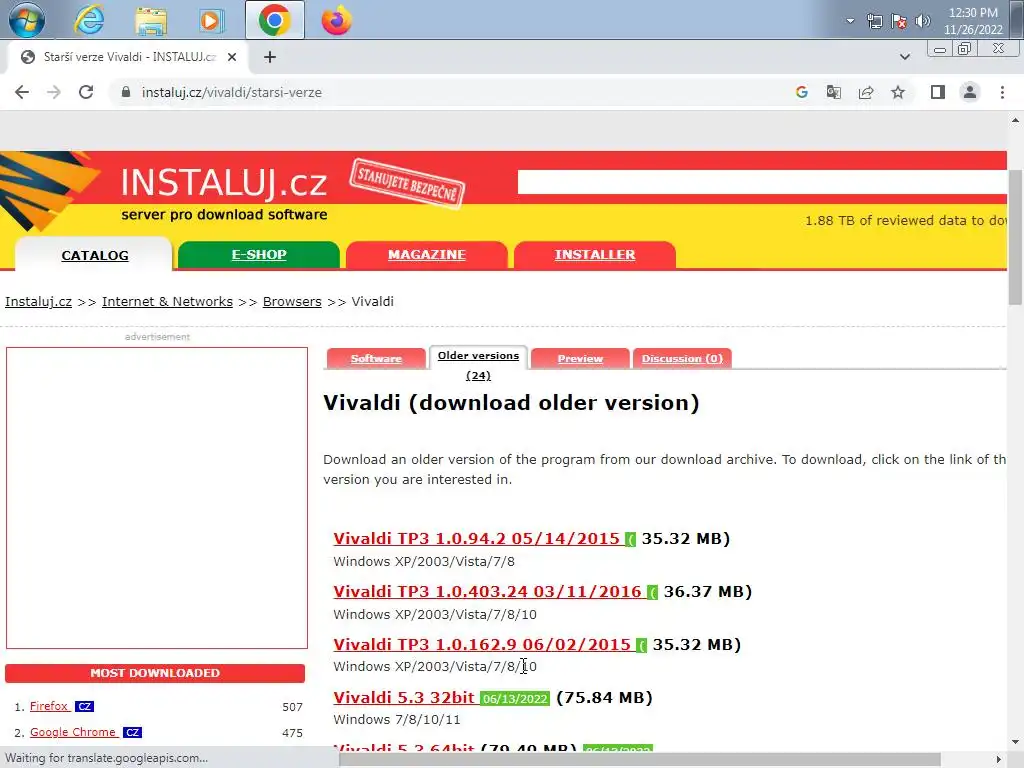Open the CATALOG tab
The width and height of the screenshot is (1024, 768).
[95, 255]
